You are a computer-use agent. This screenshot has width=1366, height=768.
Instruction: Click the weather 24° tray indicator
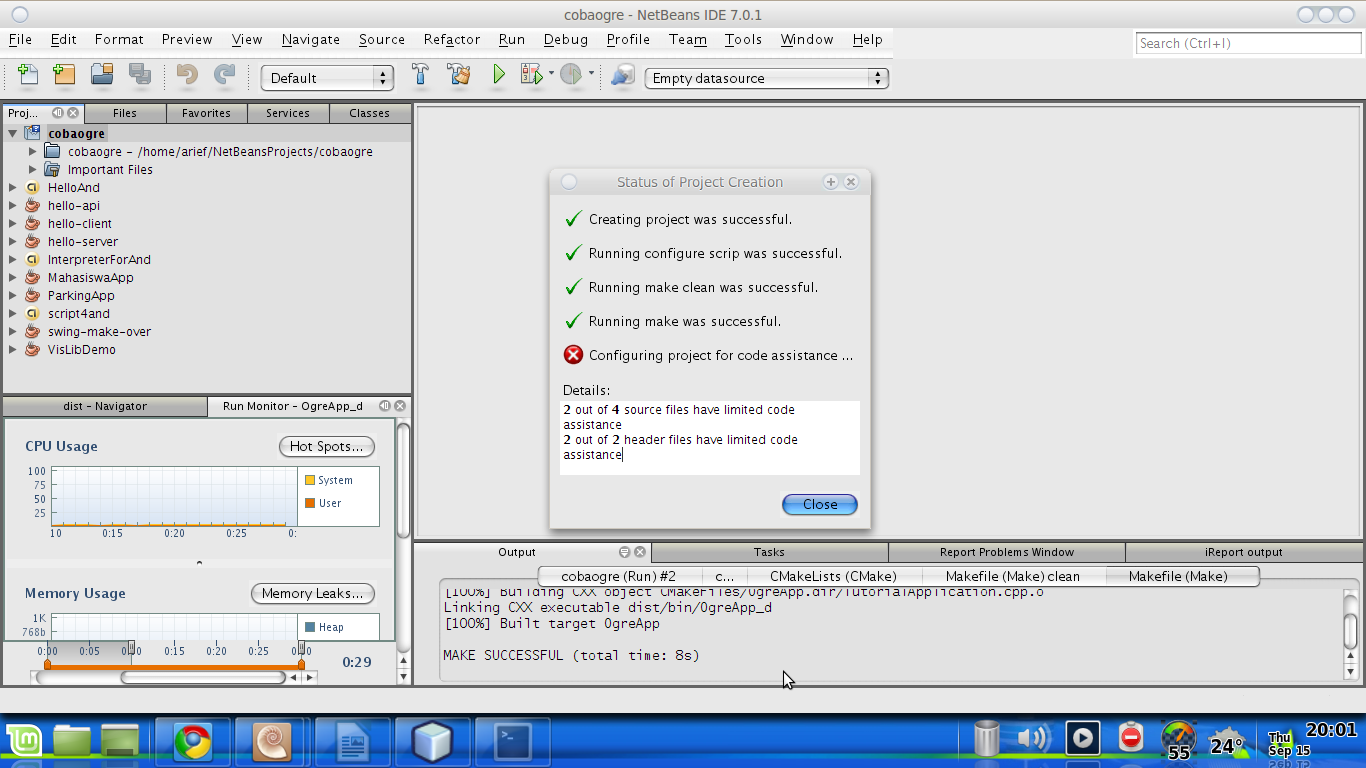coord(1227,741)
